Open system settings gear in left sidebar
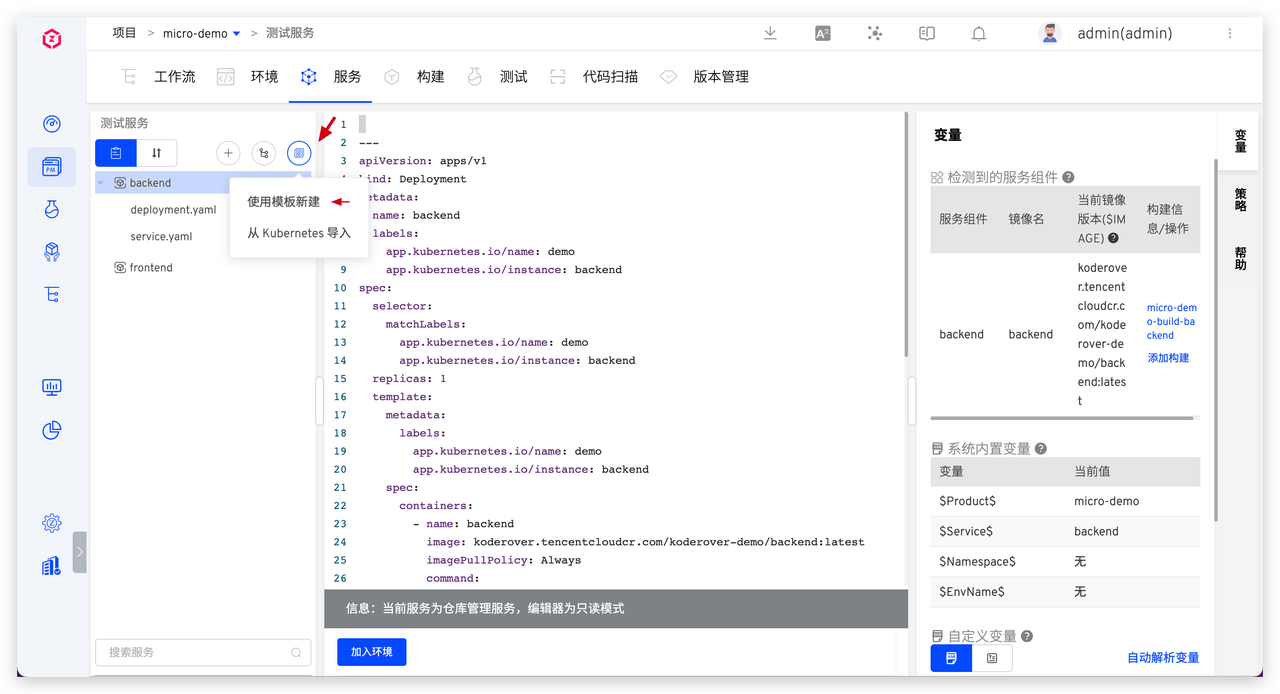 tap(52, 523)
